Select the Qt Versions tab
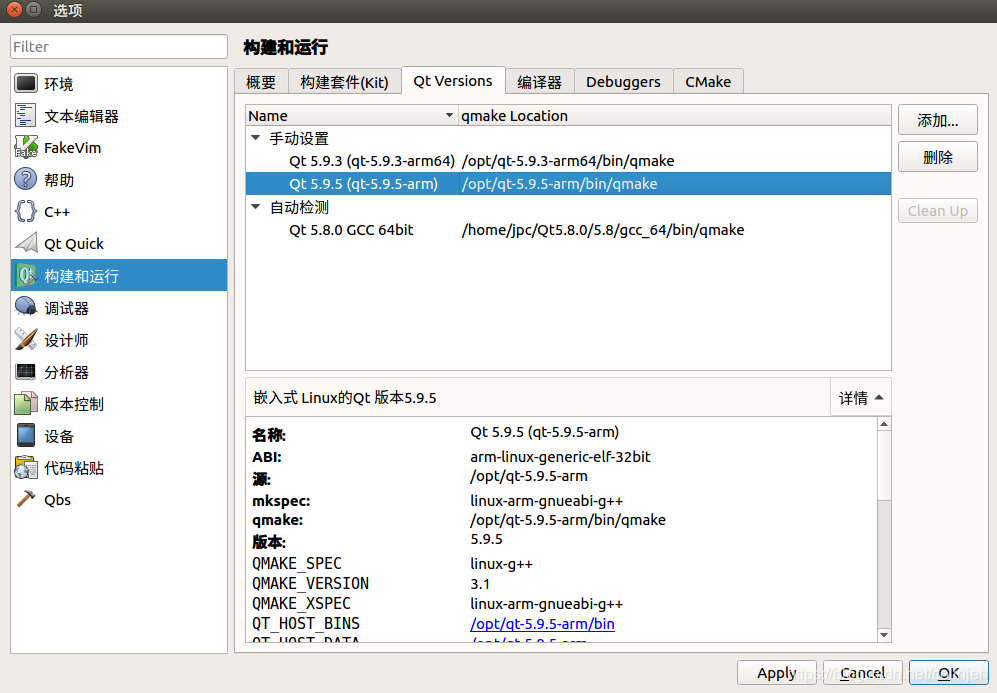997x693 pixels. 453,81
